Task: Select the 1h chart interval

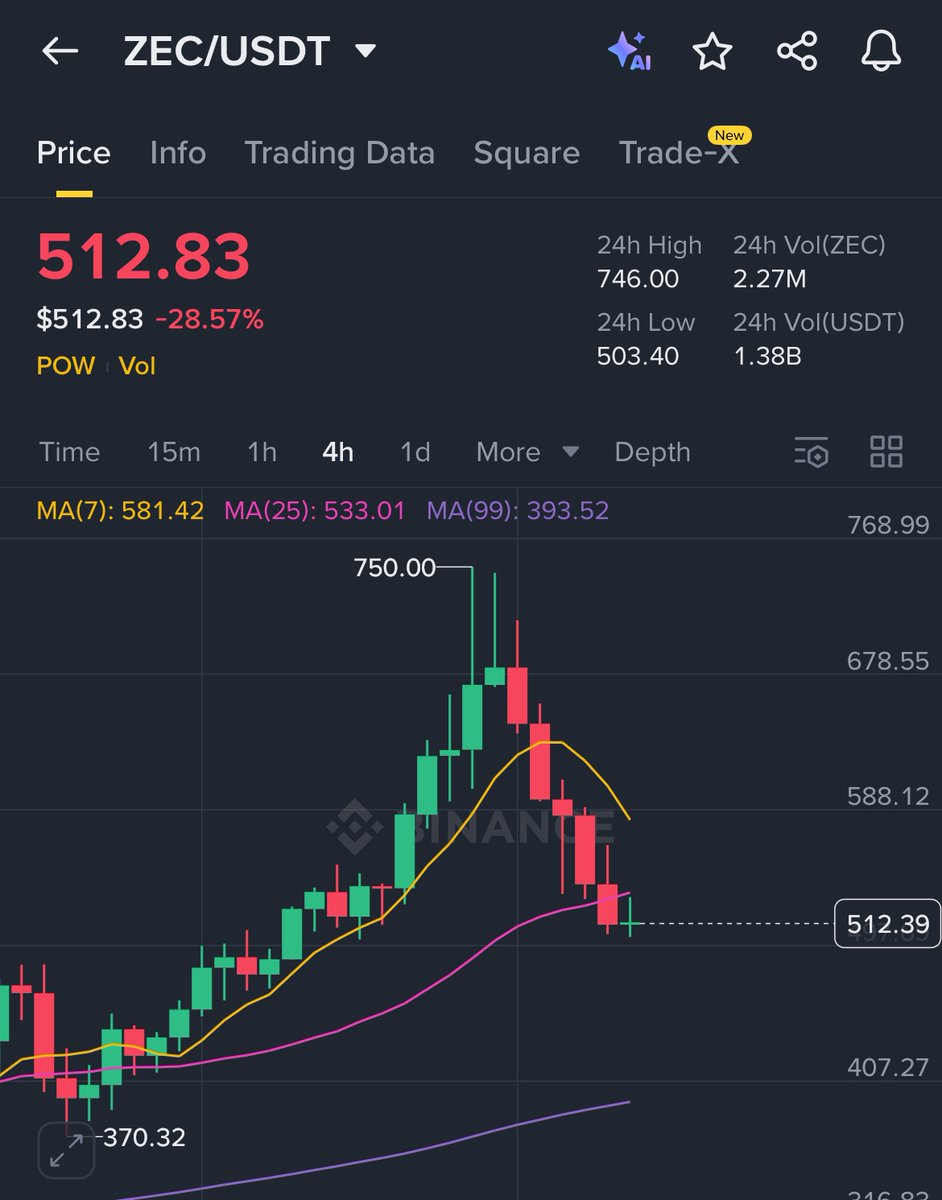Action: pos(262,452)
